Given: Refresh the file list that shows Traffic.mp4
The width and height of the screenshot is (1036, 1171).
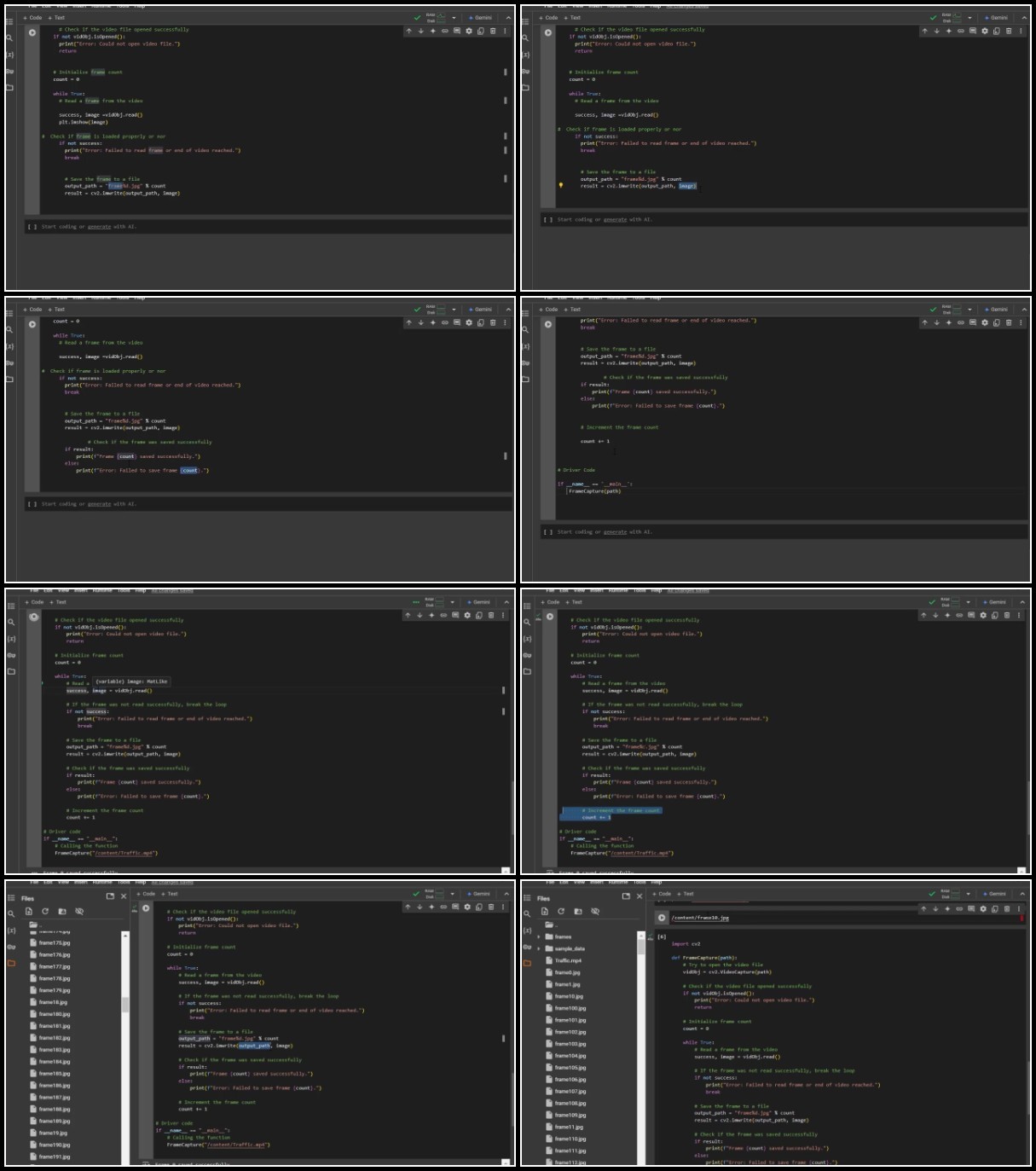Looking at the screenshot, I should [x=561, y=911].
